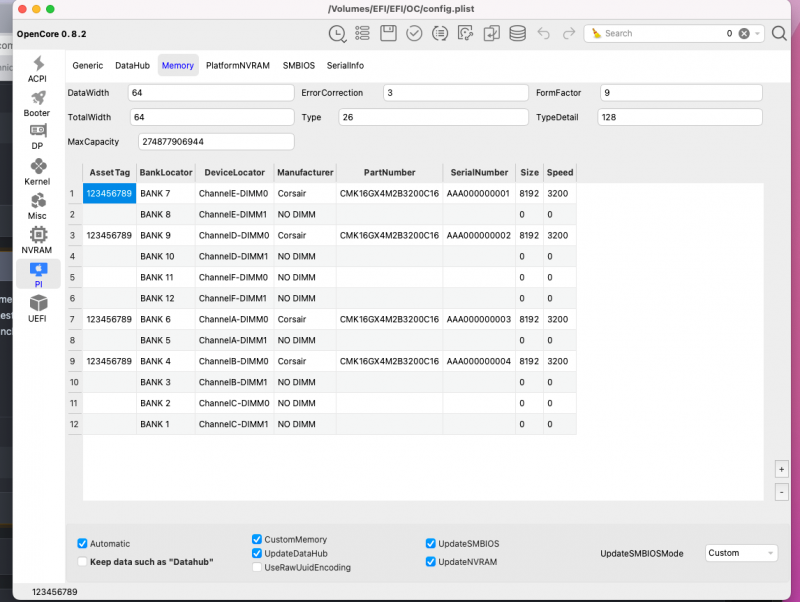The width and height of the screenshot is (800, 602).
Task: Click the MaxCapacity input field
Action: pos(216,141)
